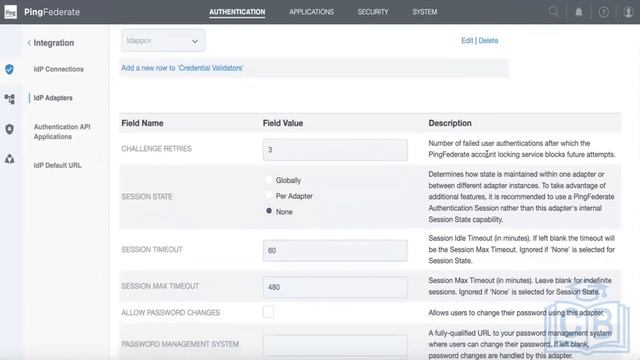Select the Globally session state radio
640x360 pixels.
[x=269, y=180]
